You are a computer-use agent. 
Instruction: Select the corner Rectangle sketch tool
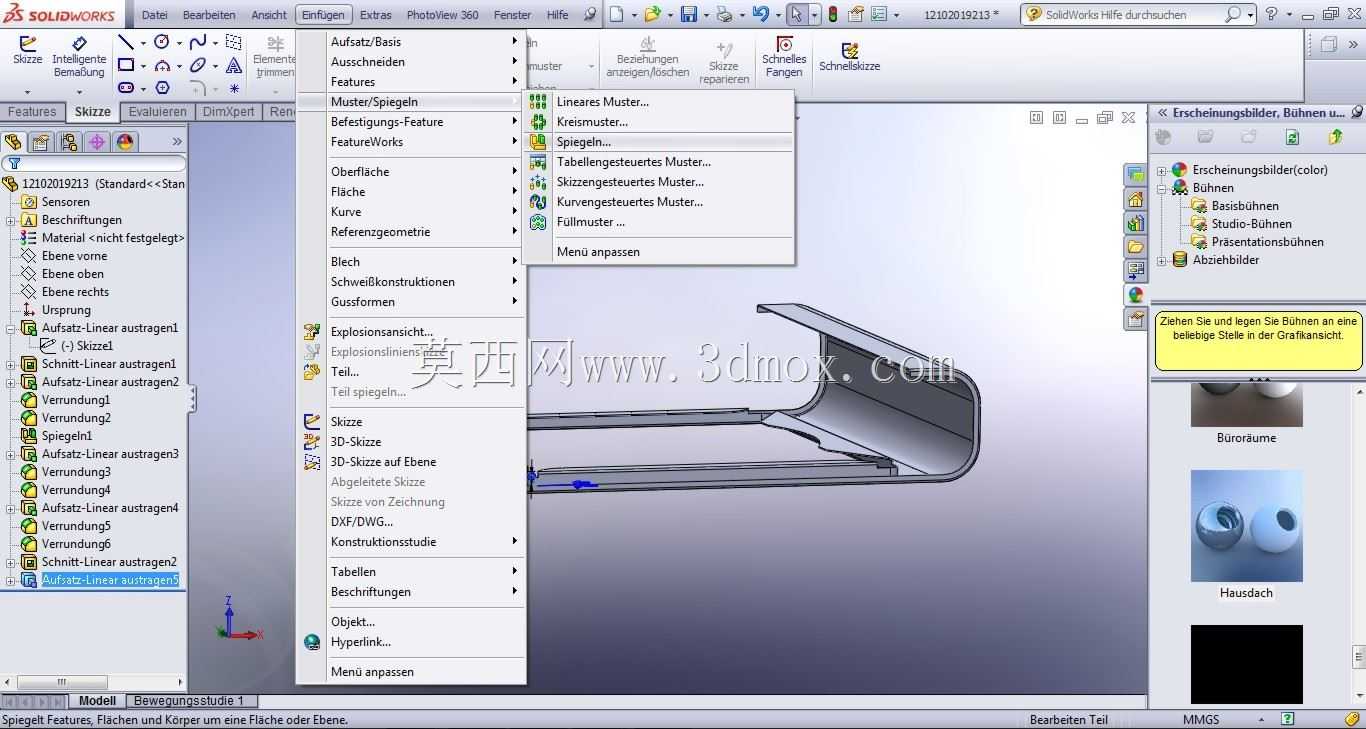click(x=126, y=65)
